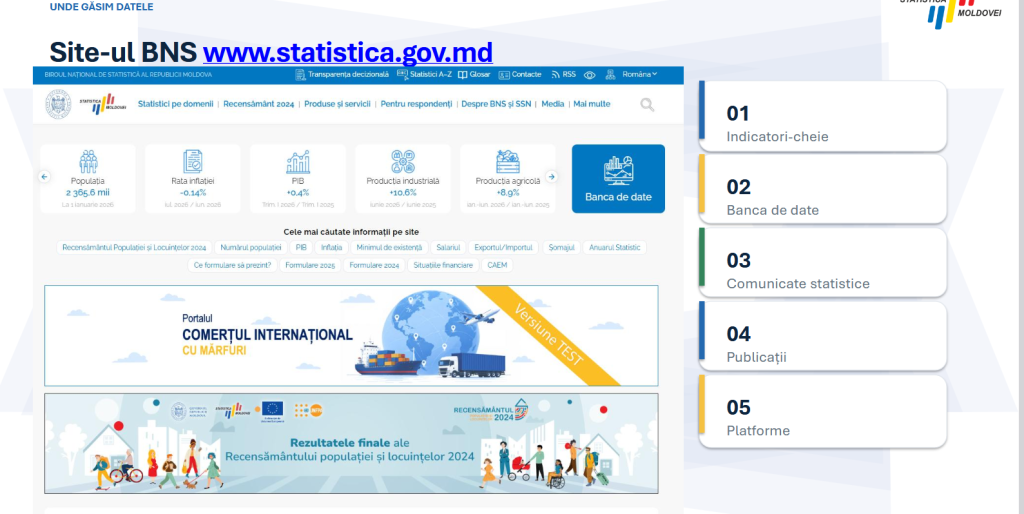Select the CAEM tag
This screenshot has height=514, width=1024.
(497, 265)
